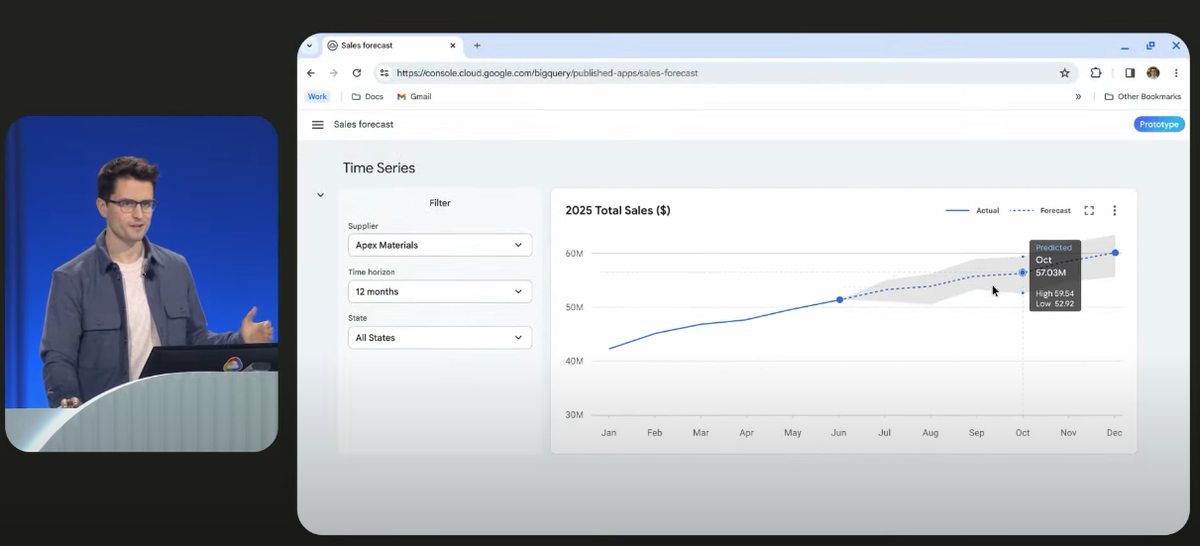Open the Supplier dropdown showing Apex Materials

coord(440,245)
